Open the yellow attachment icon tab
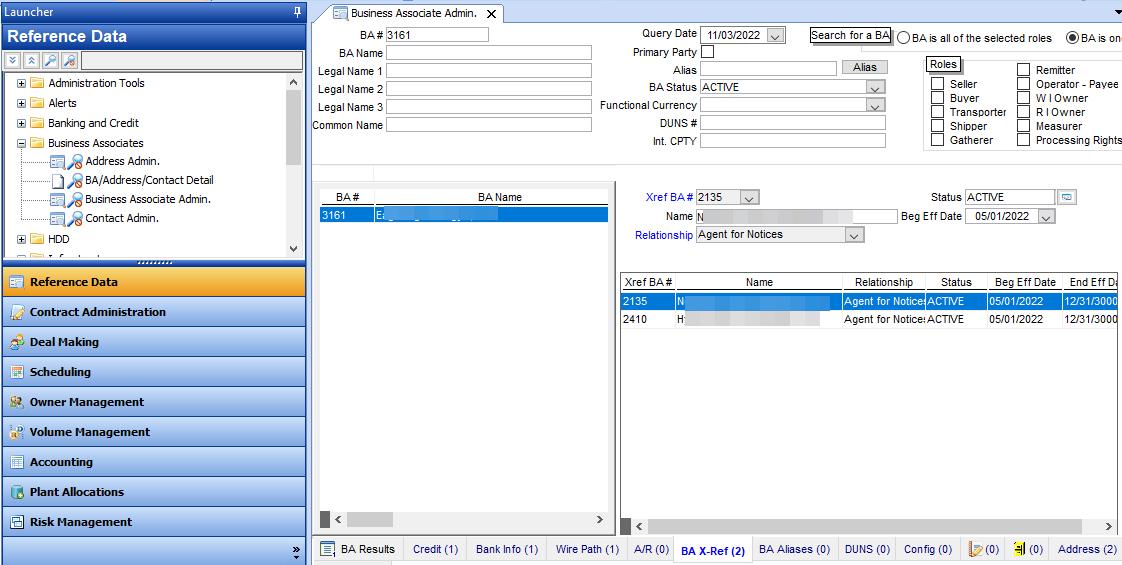The height and width of the screenshot is (565, 1122). pyautogui.click(x=1027, y=549)
